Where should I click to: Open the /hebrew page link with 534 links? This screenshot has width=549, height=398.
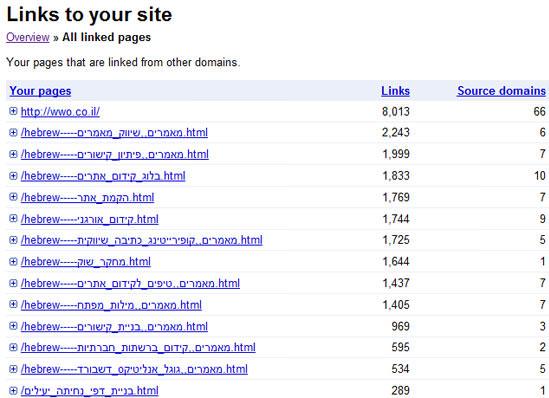[x=134, y=369]
